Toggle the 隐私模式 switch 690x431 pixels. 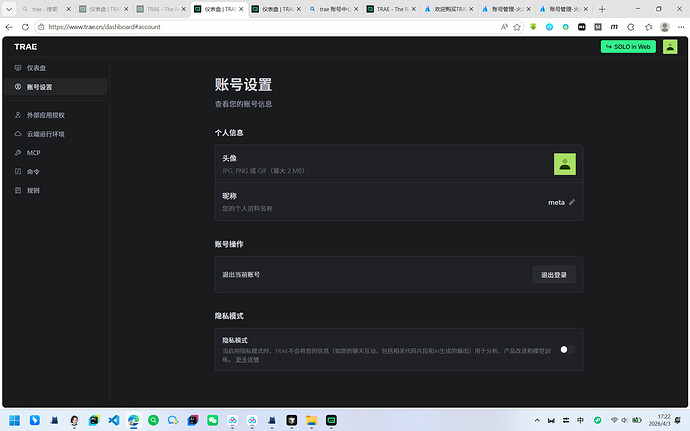(566, 350)
